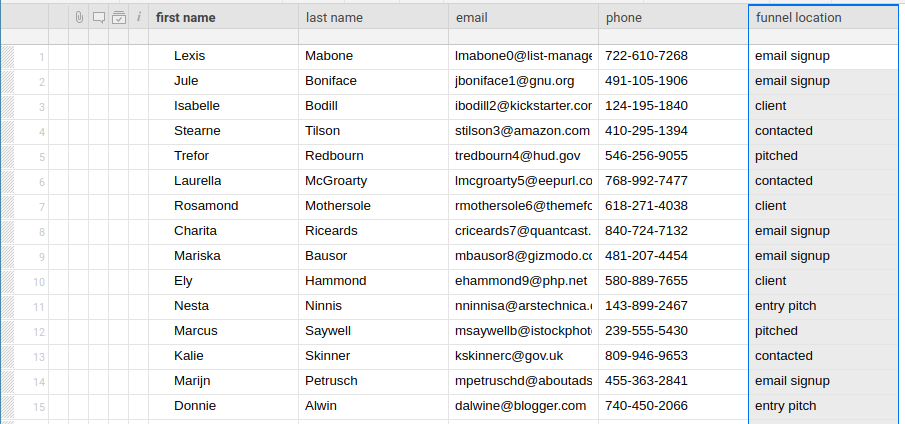Select row number 8
This screenshot has height=424, width=905.
(41, 231)
